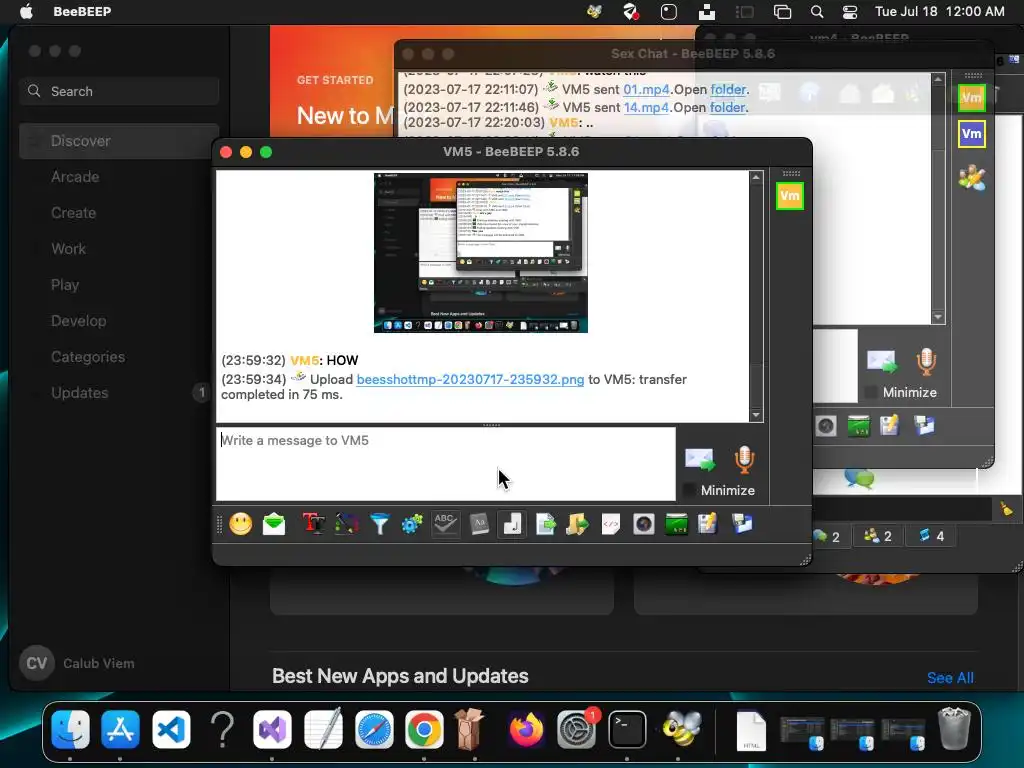This screenshot has width=1024, height=768.
Task: Send a folder using the yellow folder arrow icon
Action: click(x=577, y=524)
